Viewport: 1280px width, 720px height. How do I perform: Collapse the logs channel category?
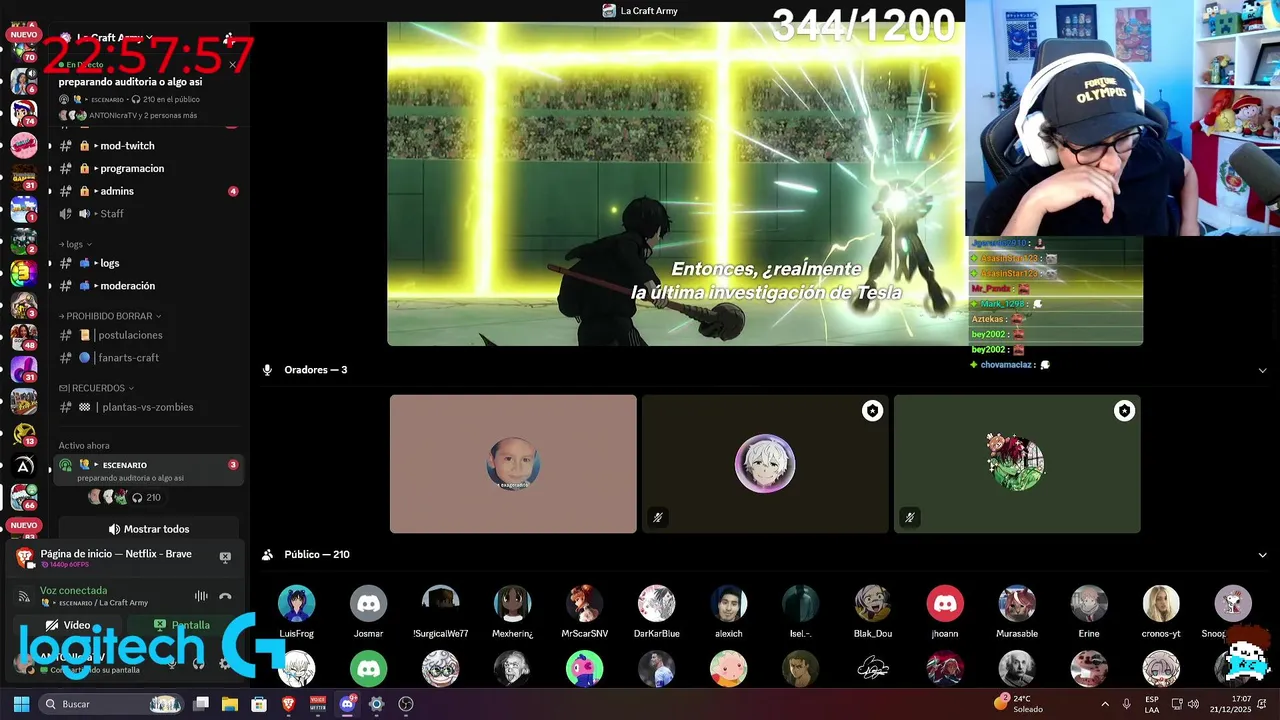click(x=75, y=244)
